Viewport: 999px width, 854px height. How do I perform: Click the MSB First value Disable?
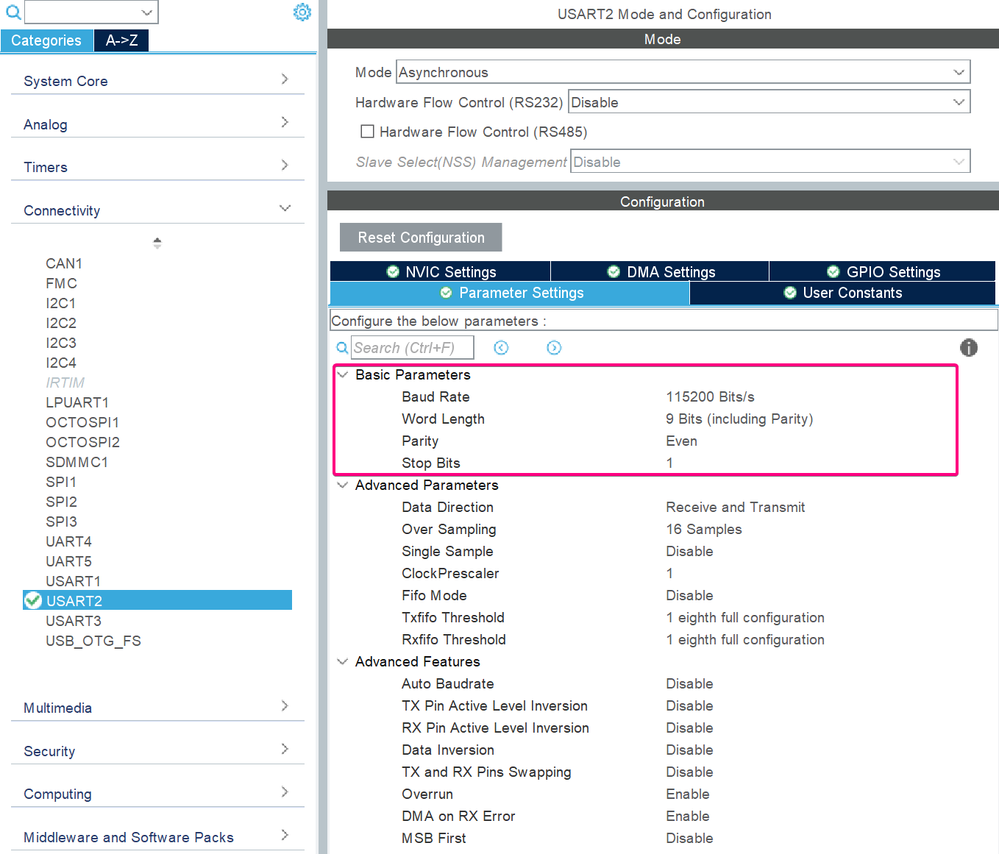coord(689,838)
